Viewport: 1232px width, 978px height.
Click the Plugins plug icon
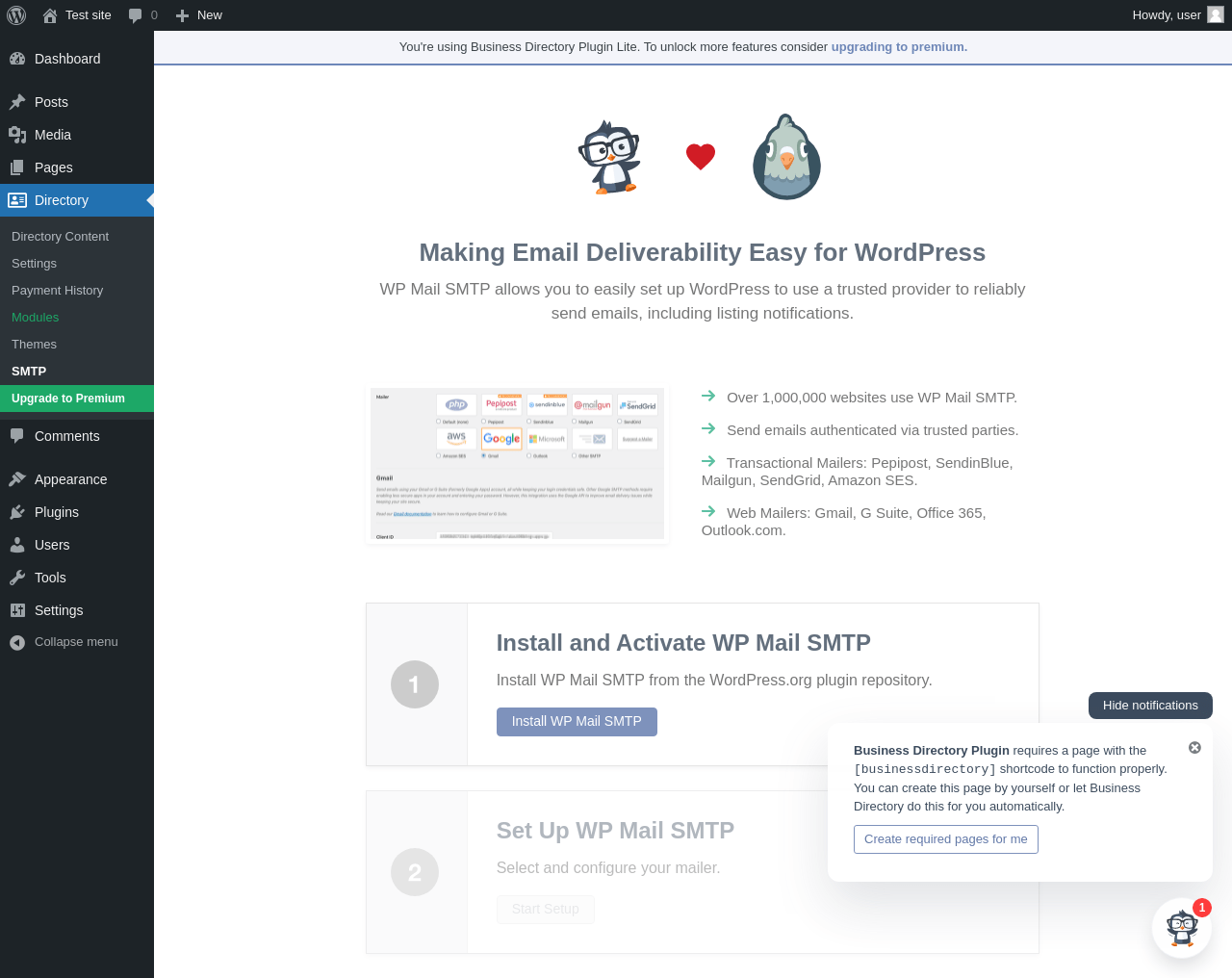tap(17, 512)
